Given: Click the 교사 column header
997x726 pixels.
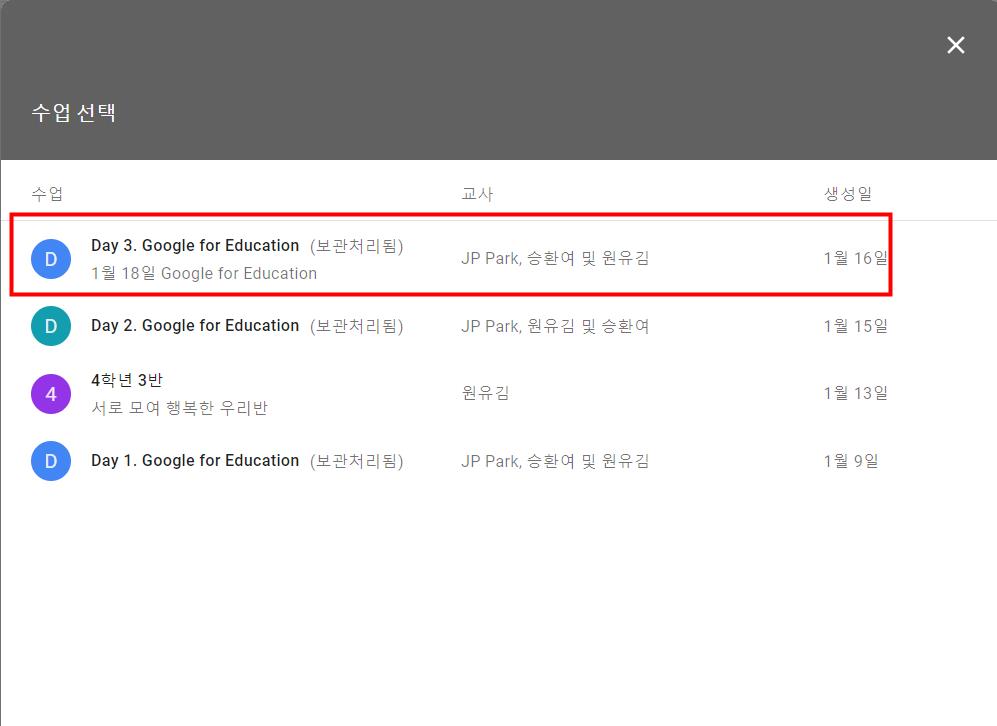Looking at the screenshot, I should pos(477,193).
